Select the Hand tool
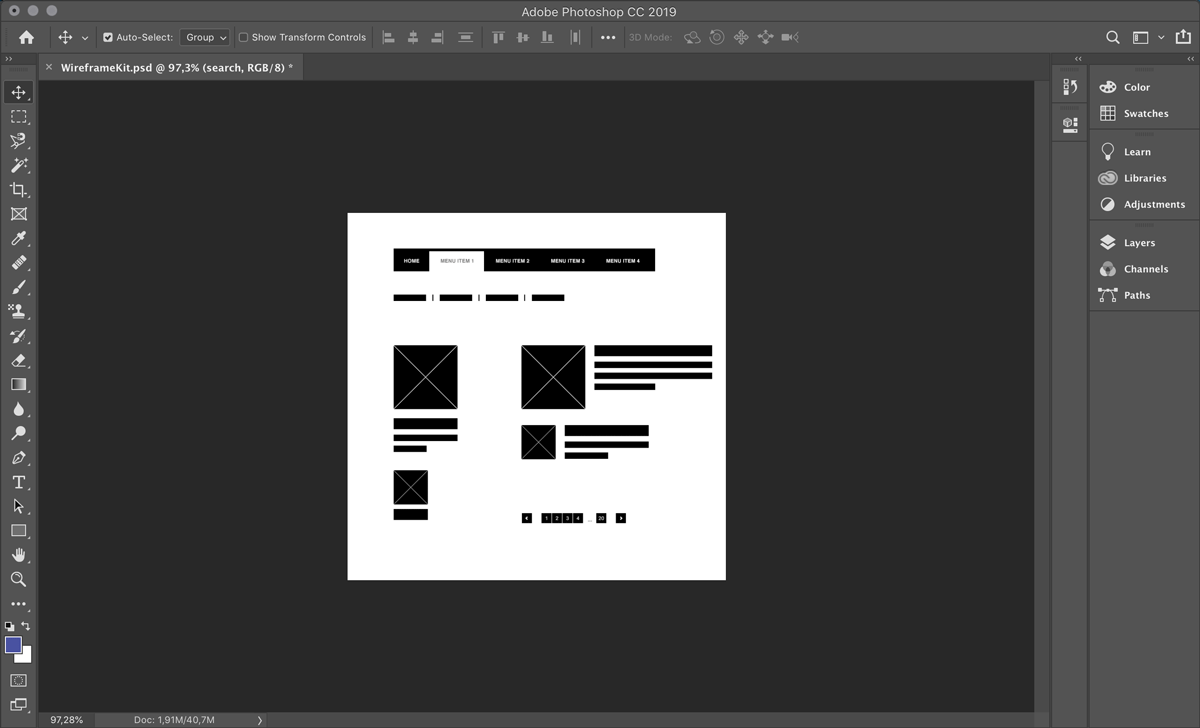The image size is (1200, 728). click(x=18, y=556)
